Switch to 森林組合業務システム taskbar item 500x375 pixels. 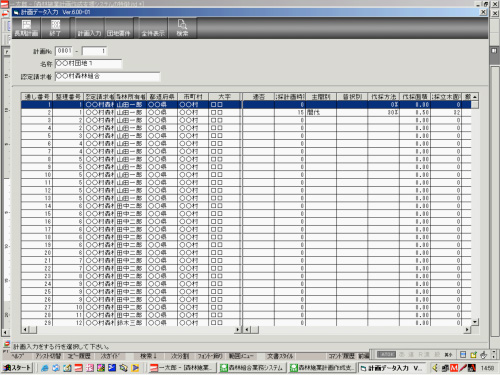click(253, 368)
